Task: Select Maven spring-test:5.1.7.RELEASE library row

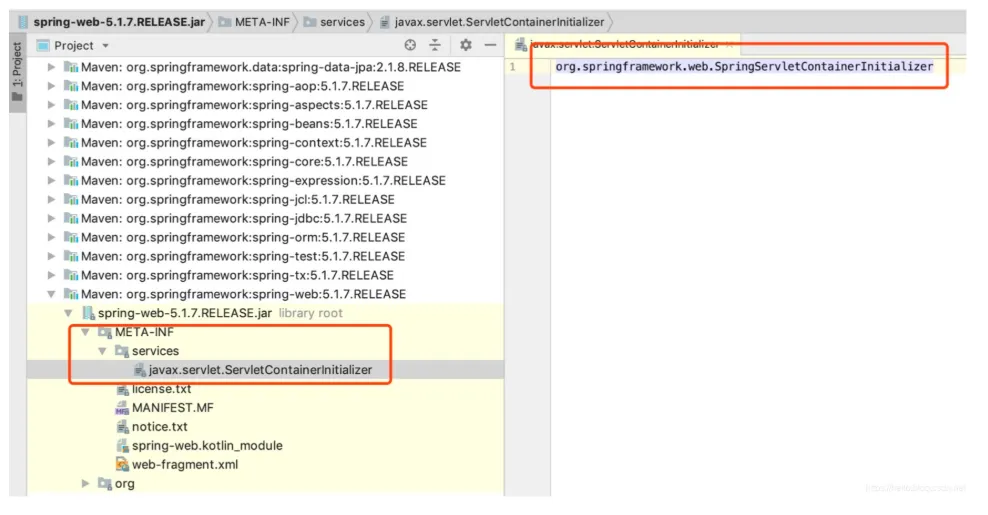Action: pyautogui.click(x=265, y=256)
